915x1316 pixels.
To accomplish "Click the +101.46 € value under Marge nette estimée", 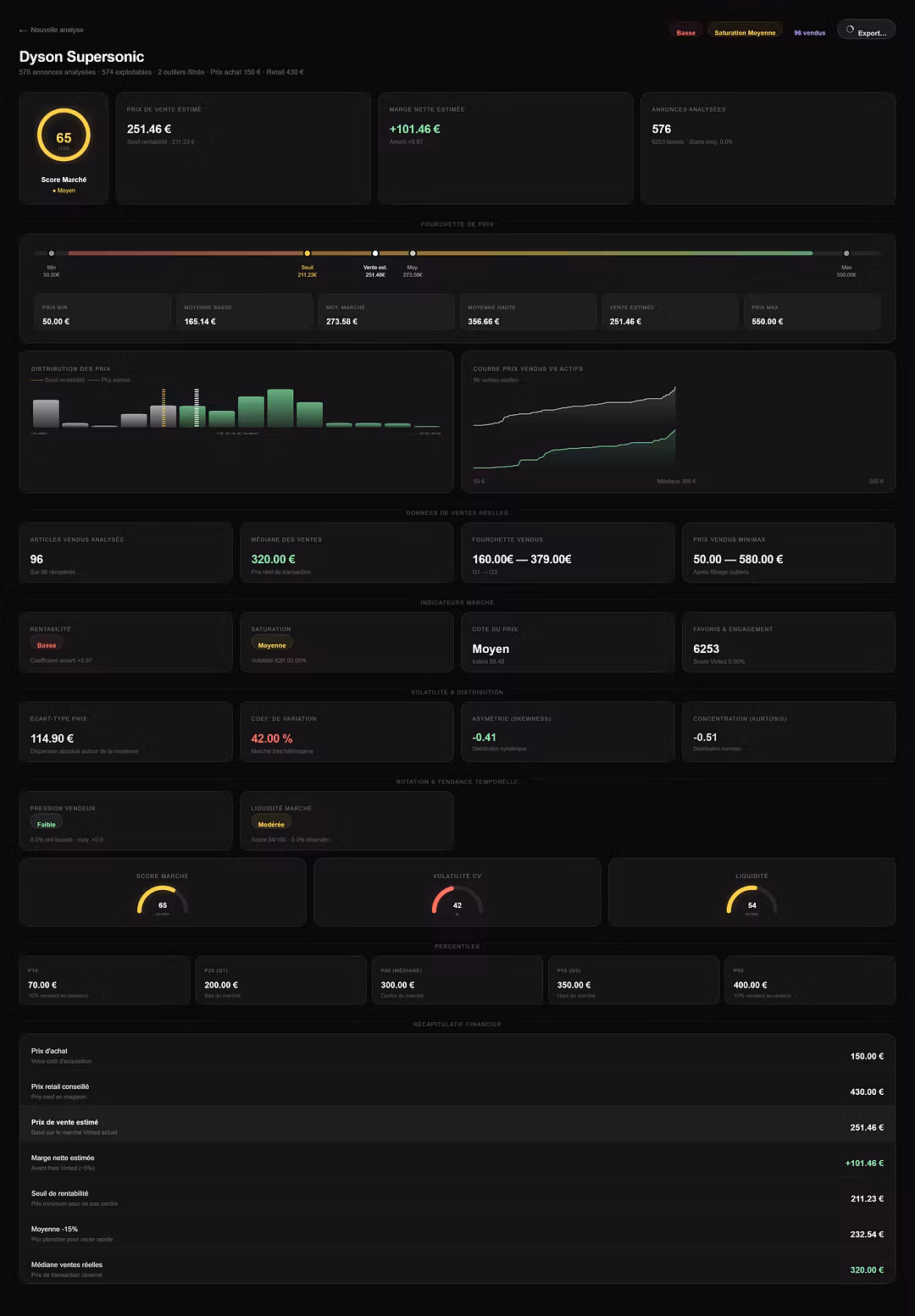I will [x=414, y=130].
